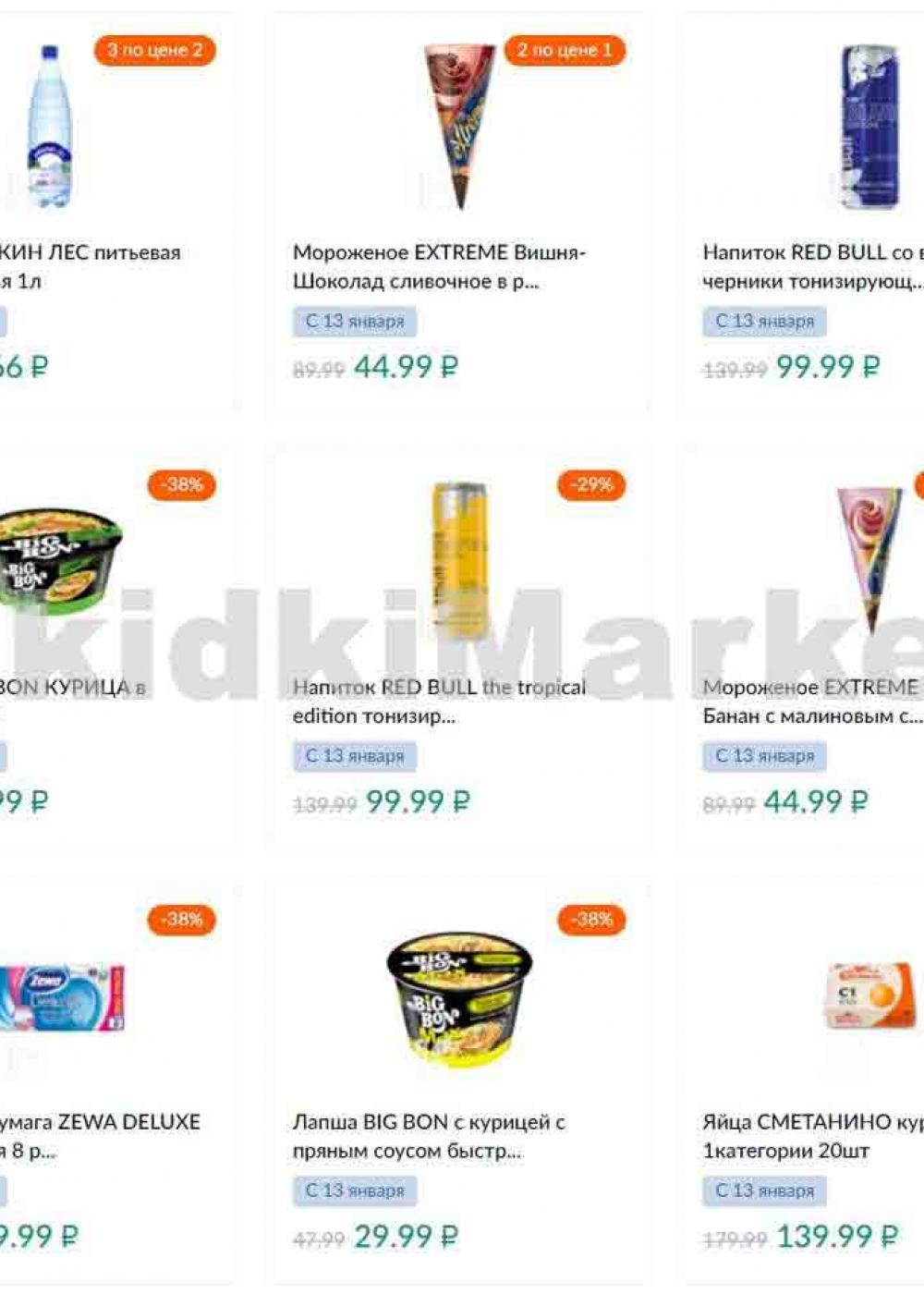The width and height of the screenshot is (924, 1294).
Task: Click the -38% badge on the Zewa product
Action: tap(181, 919)
